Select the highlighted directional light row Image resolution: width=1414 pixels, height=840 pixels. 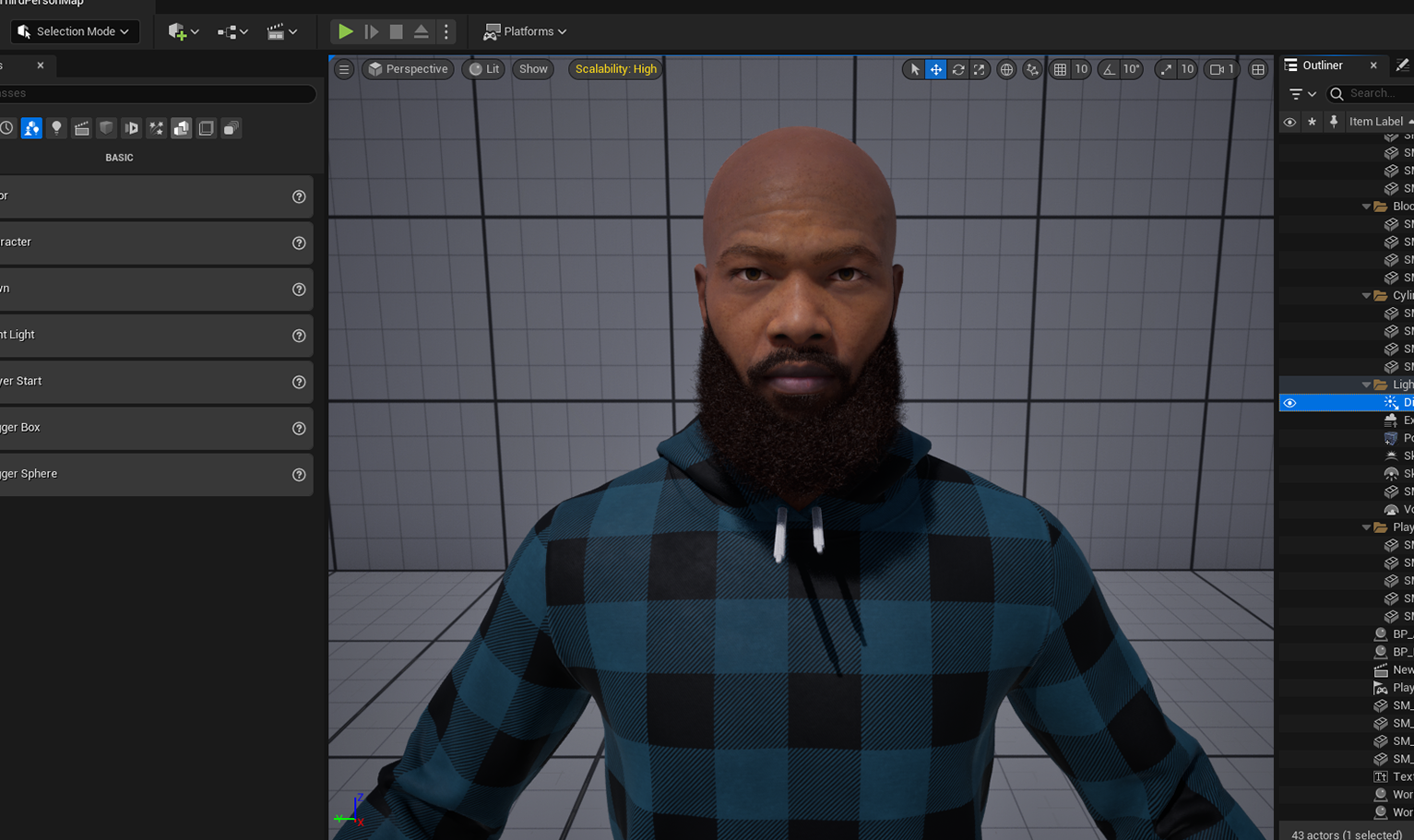1347,403
